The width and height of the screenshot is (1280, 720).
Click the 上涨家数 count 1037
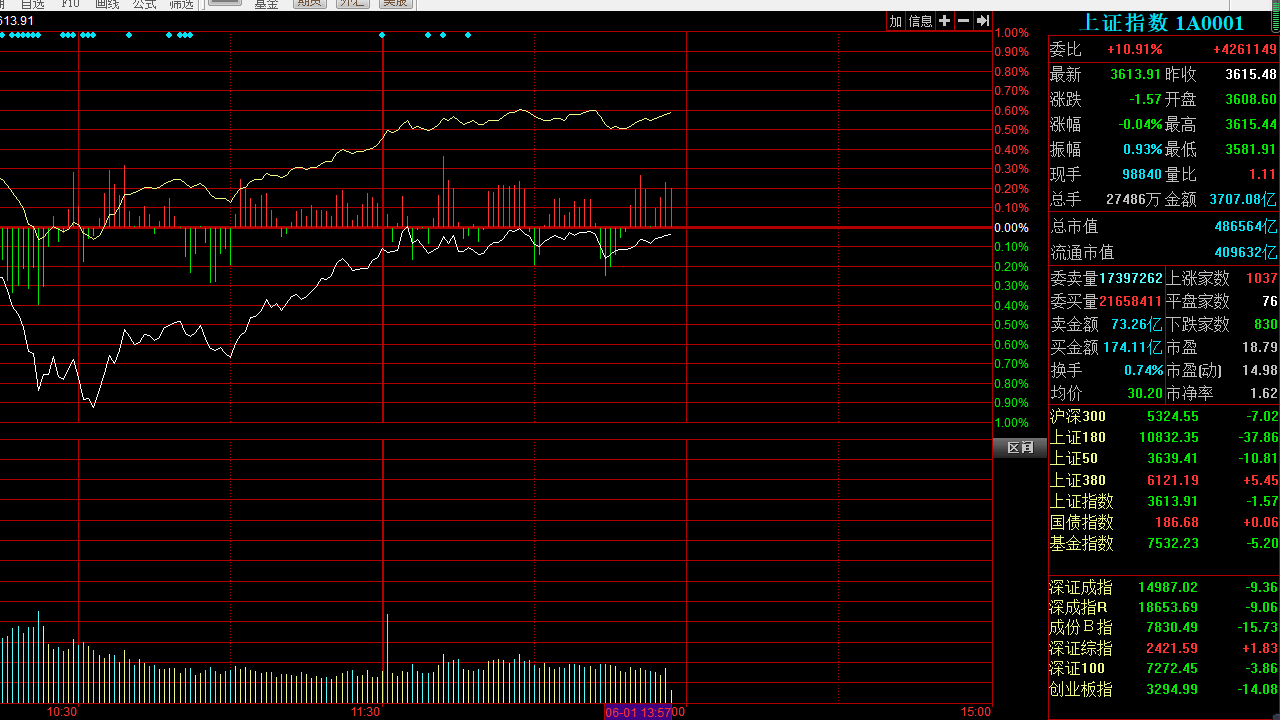1262,278
